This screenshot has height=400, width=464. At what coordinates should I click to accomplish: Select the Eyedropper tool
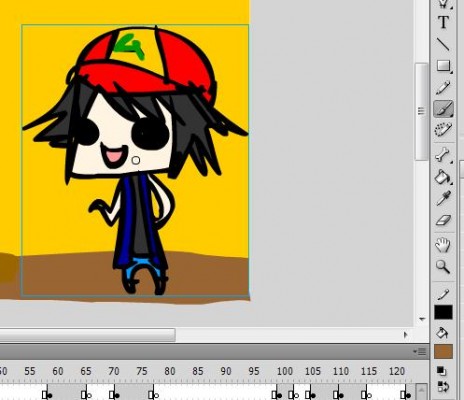[x=443, y=198]
